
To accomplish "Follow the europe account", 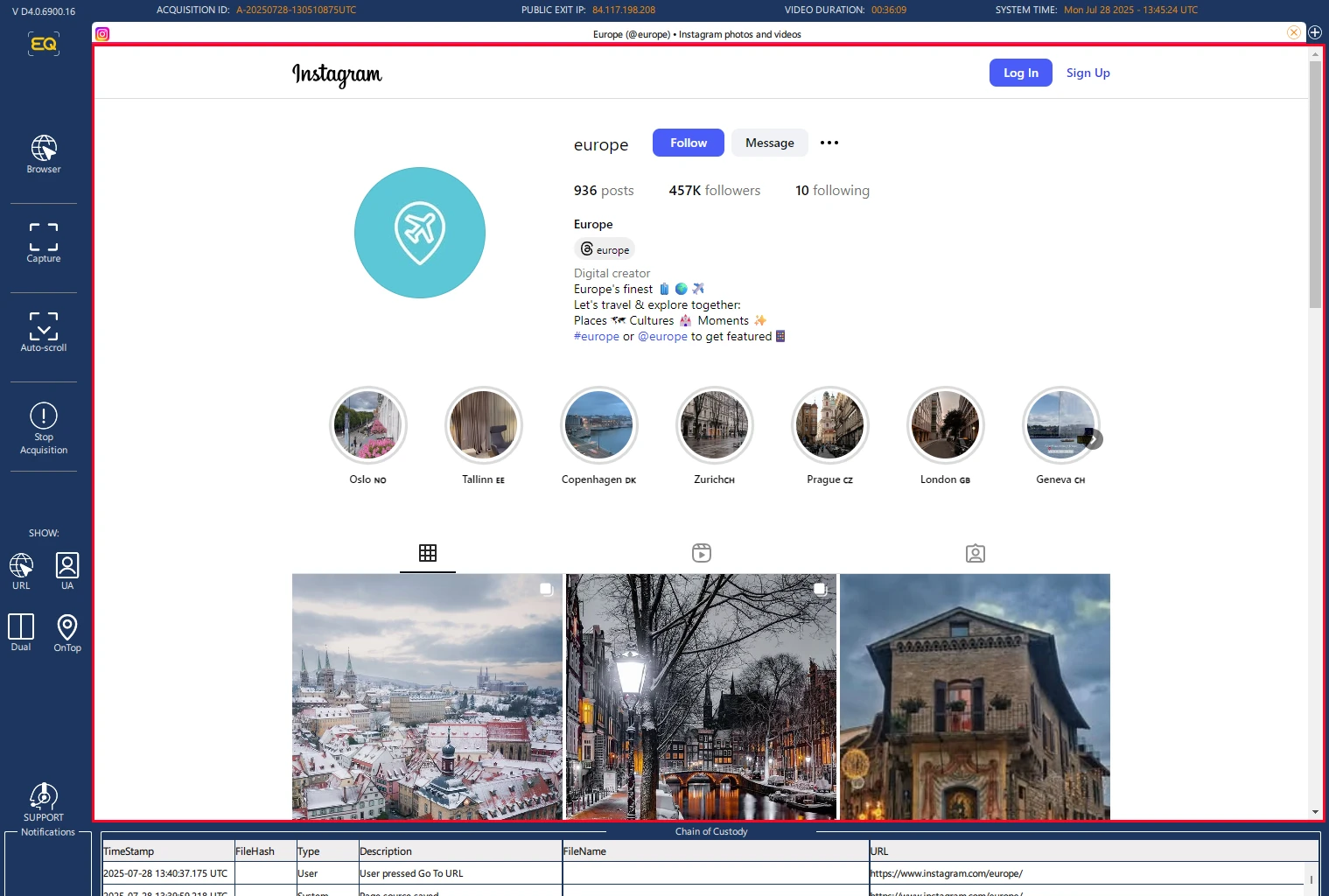I will [689, 143].
